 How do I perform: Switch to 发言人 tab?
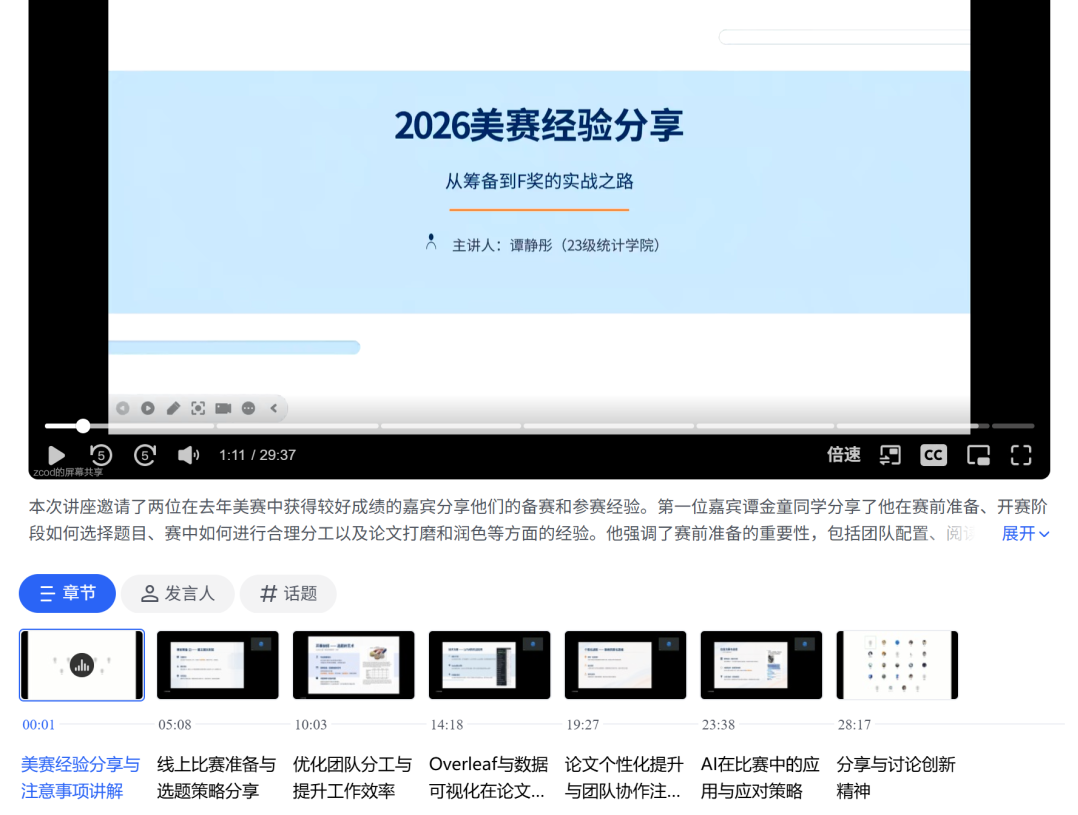[x=177, y=594]
